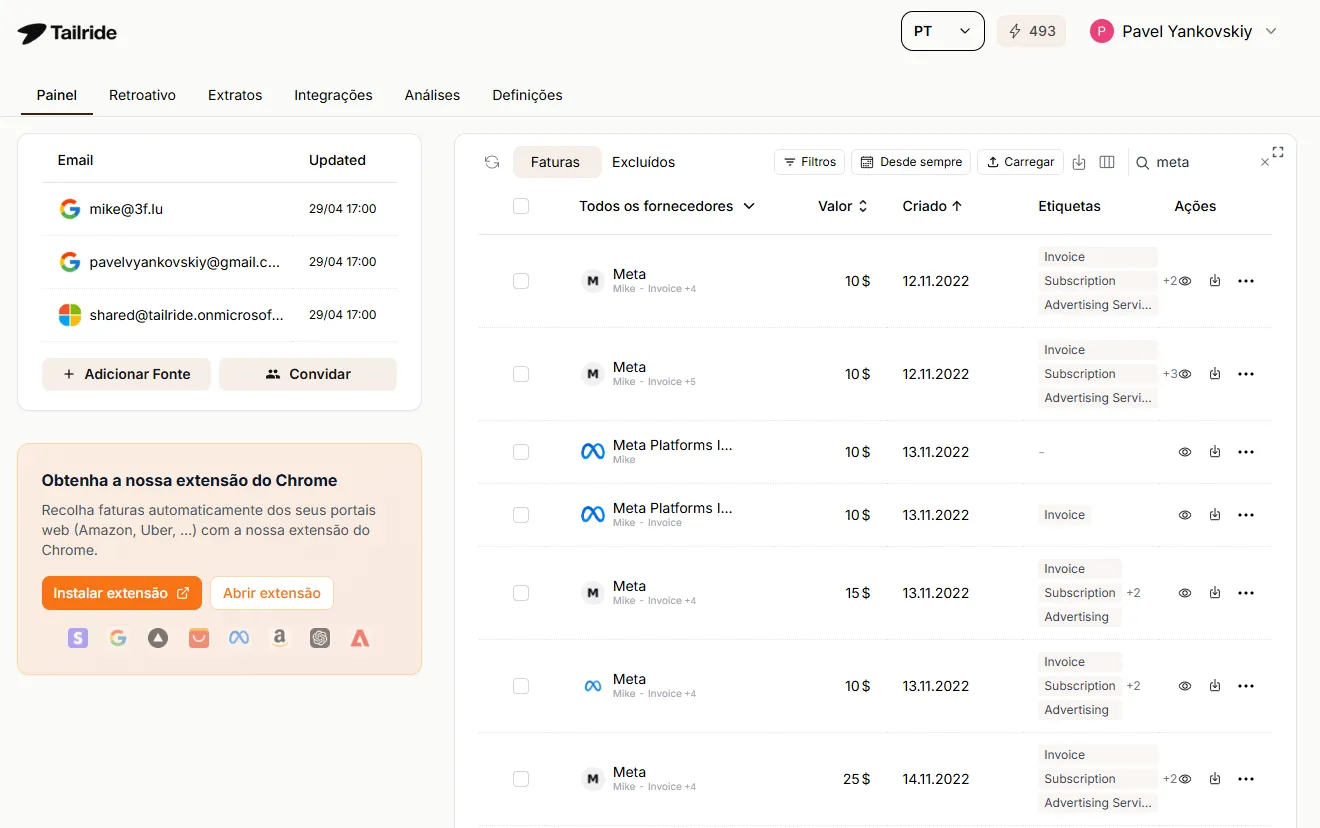This screenshot has height=828, width=1320.
Task: Click the Adicionar Fonte button
Action: (x=126, y=374)
